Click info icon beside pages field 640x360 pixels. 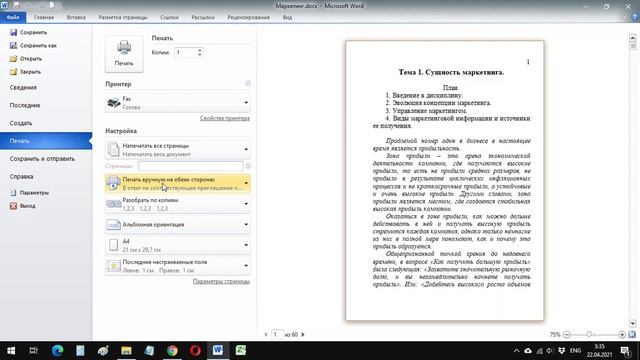tap(248, 166)
